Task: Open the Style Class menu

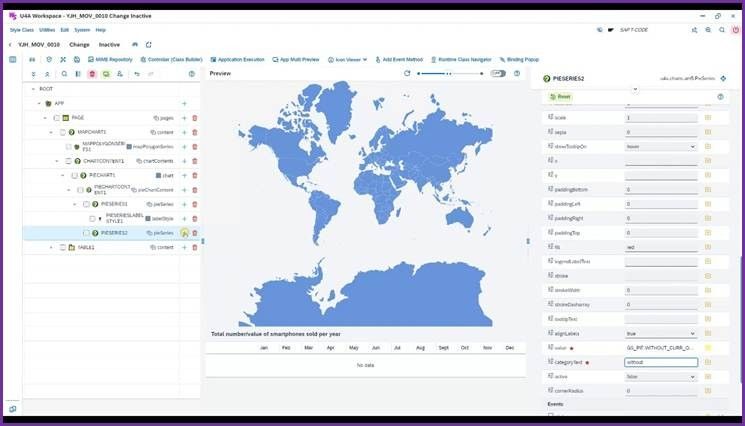Action: [22, 29]
